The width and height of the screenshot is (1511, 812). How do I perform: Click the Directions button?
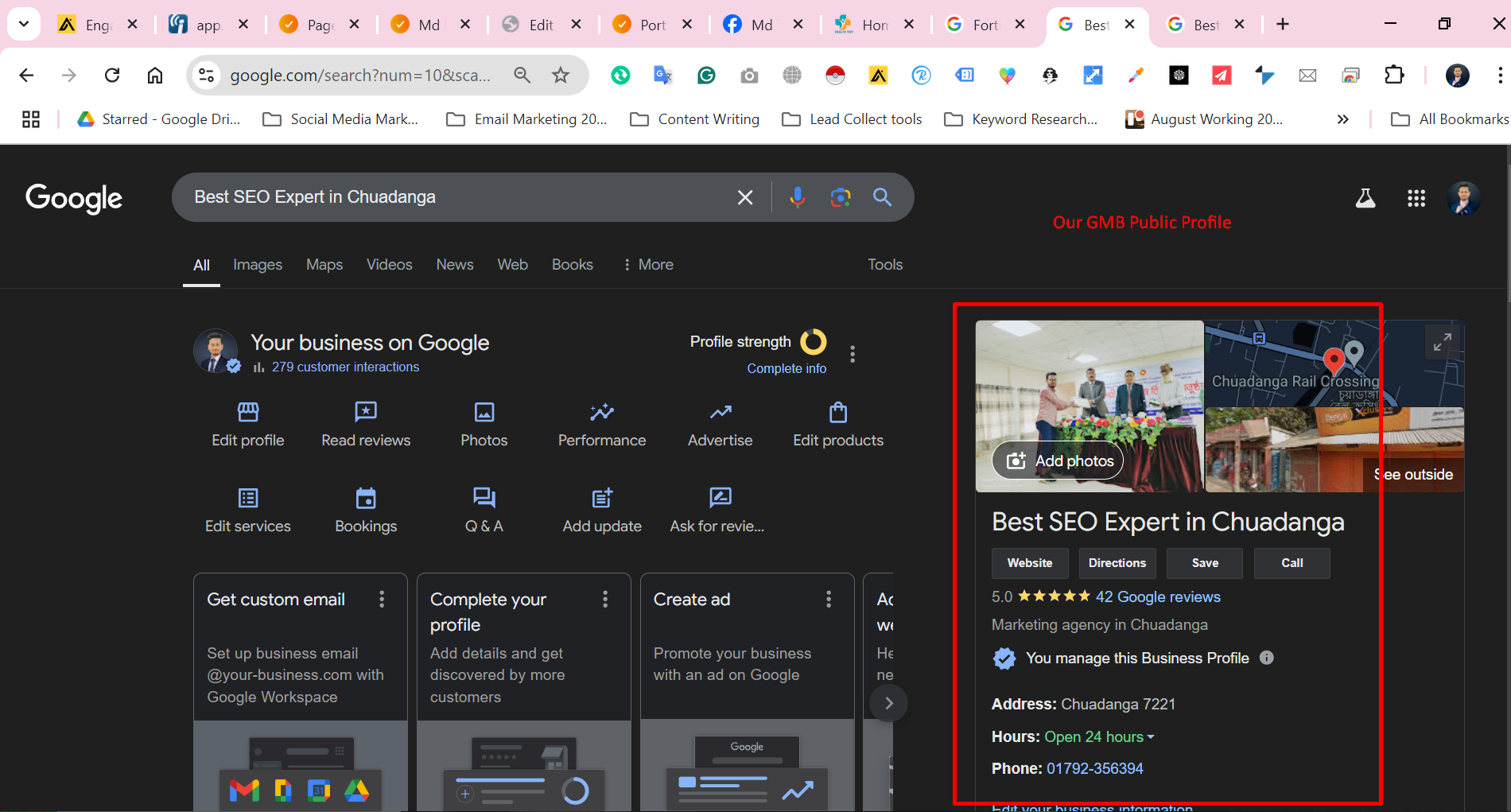point(1117,563)
